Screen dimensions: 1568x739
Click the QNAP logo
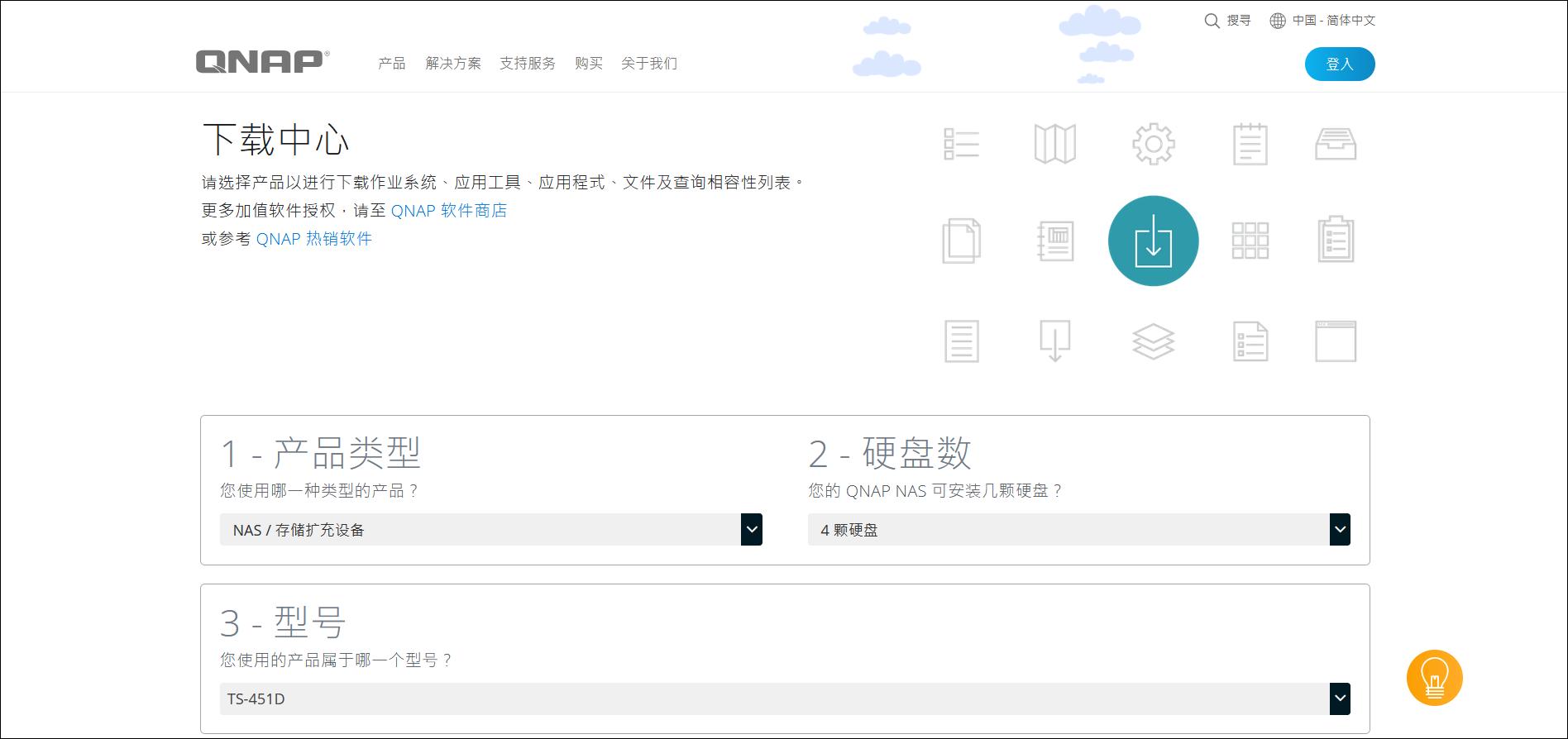click(x=262, y=62)
